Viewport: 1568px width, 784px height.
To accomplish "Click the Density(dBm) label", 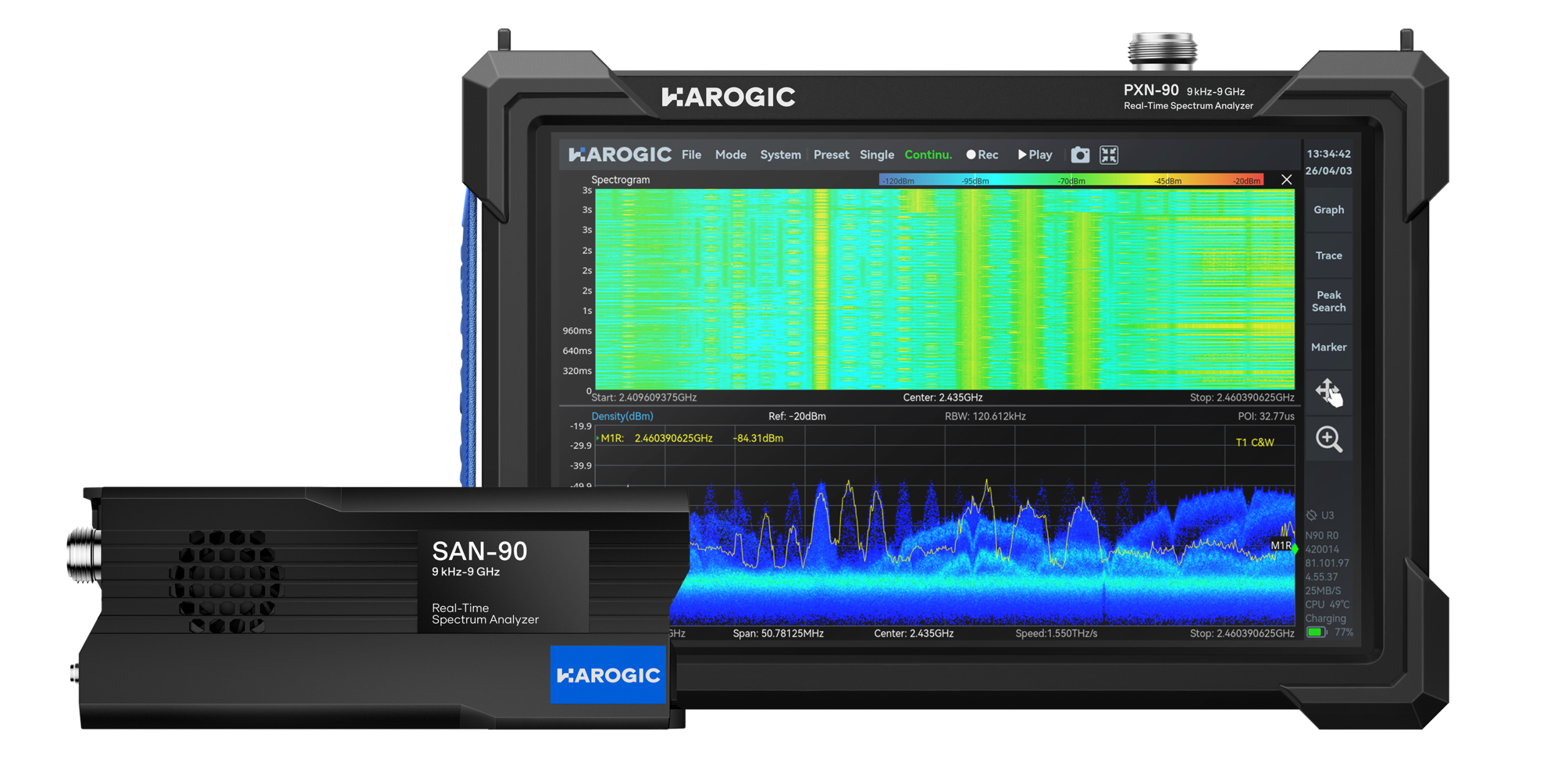I will click(622, 416).
